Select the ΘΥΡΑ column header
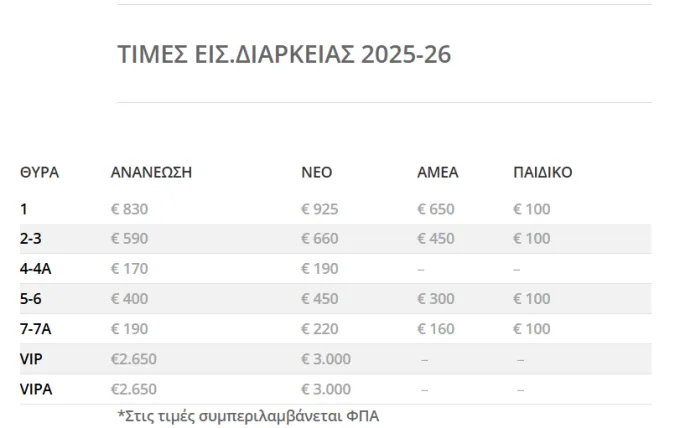Screen dimensions: 680x428 pos(39,173)
